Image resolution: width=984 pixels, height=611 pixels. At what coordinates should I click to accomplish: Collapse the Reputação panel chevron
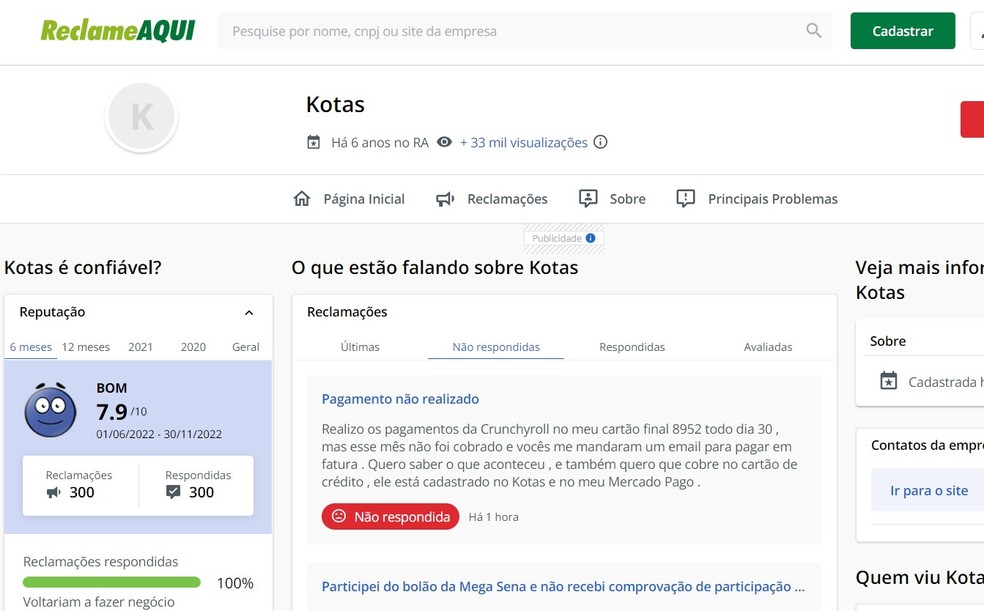[249, 312]
